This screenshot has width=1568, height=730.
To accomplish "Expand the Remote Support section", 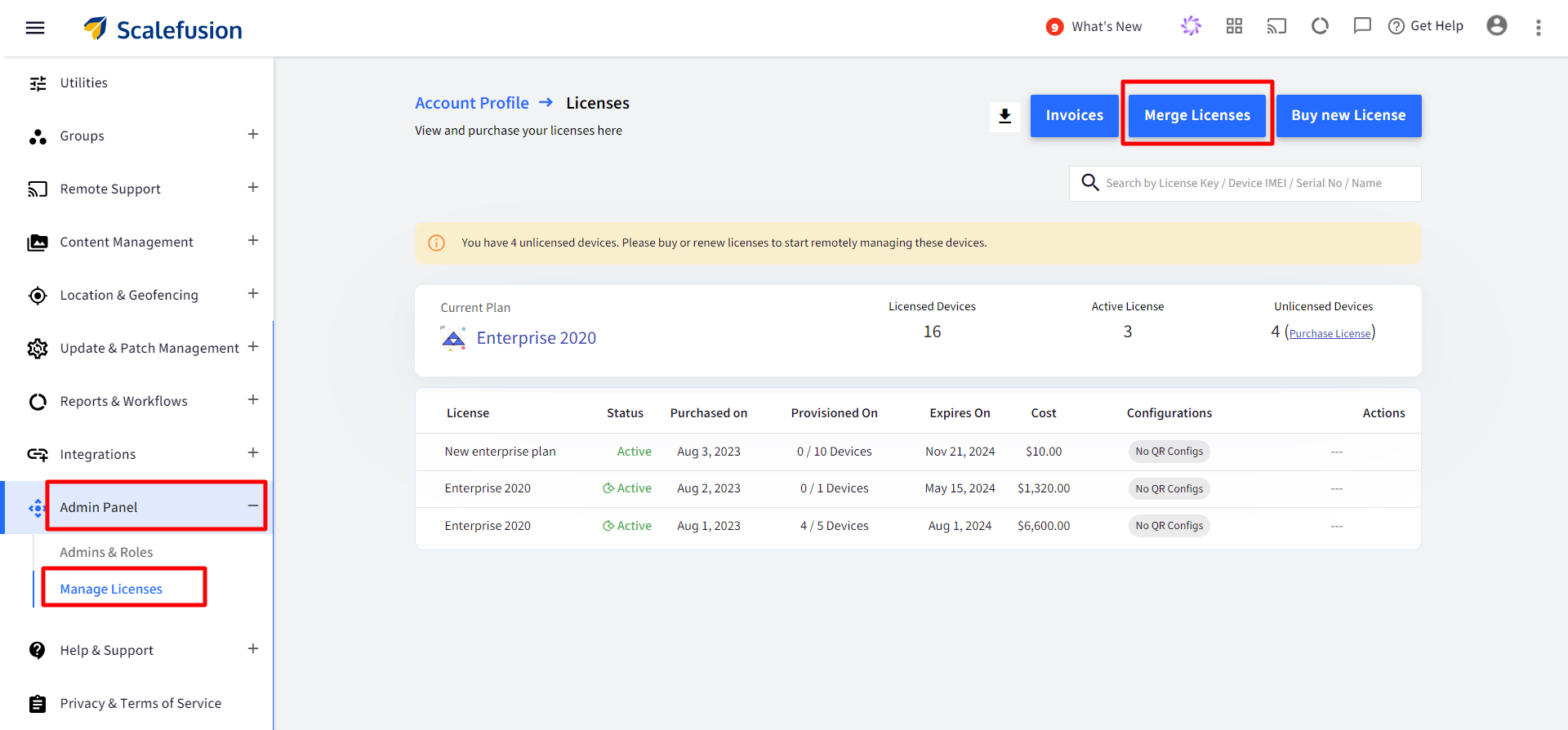I will tap(253, 187).
